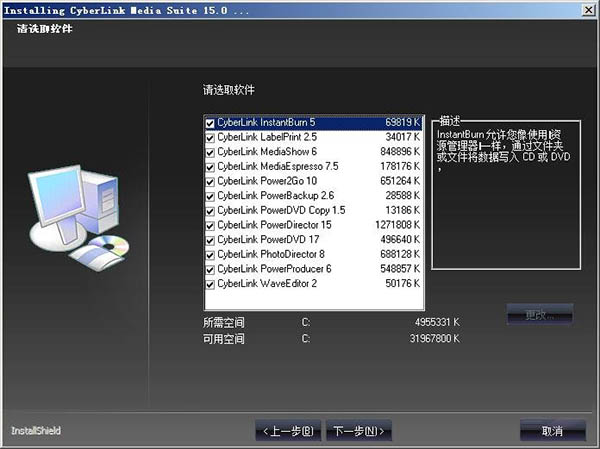Select the CyberLink PowerDVD 17 name

[268, 240]
